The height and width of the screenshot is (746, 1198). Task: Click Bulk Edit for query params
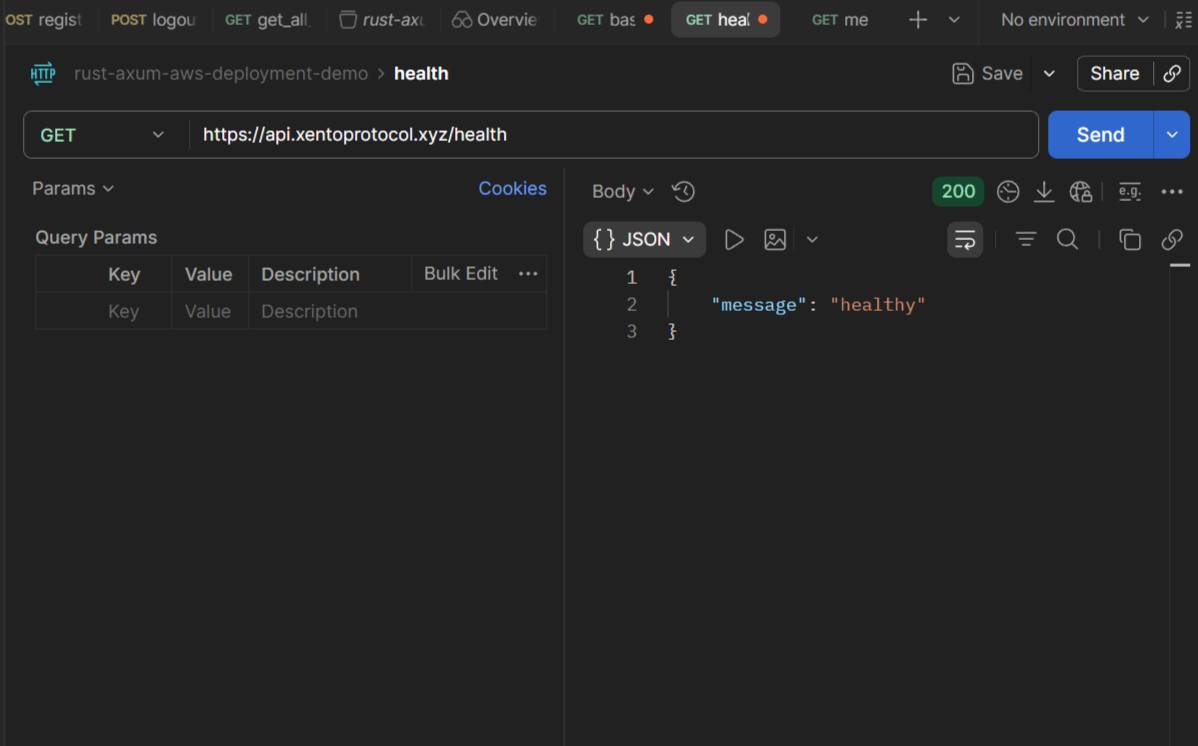pos(461,274)
